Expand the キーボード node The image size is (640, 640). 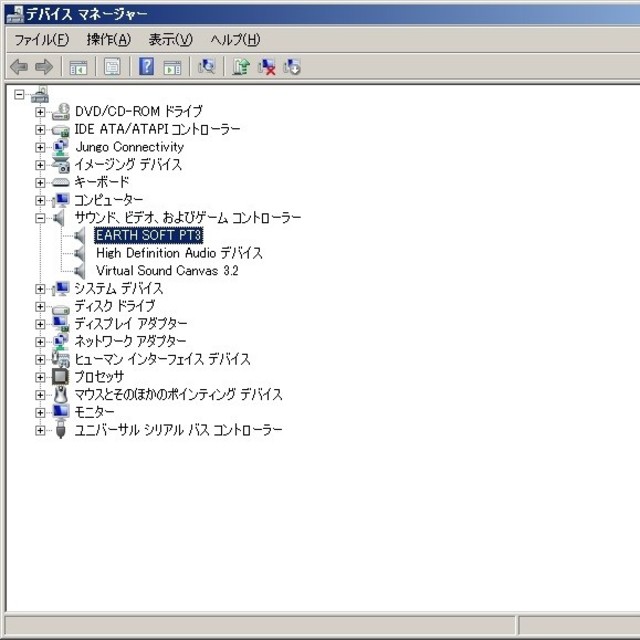click(40, 182)
